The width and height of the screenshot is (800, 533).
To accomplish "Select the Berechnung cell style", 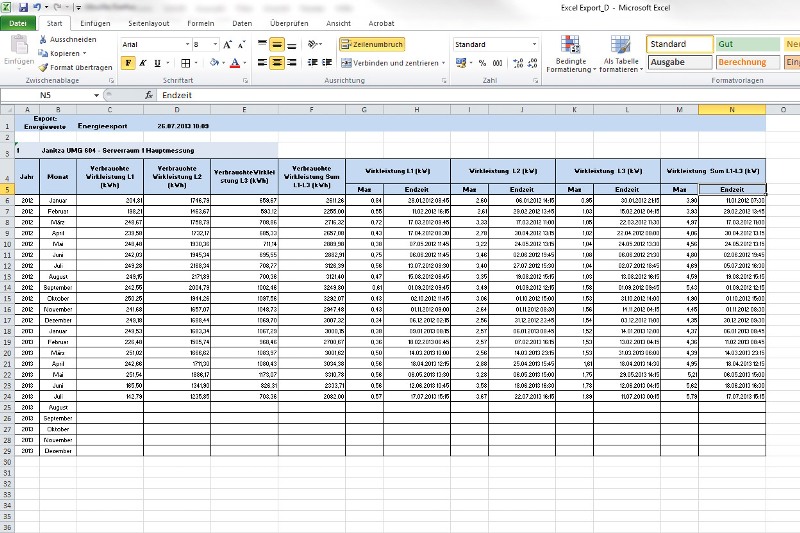I will [x=747, y=62].
